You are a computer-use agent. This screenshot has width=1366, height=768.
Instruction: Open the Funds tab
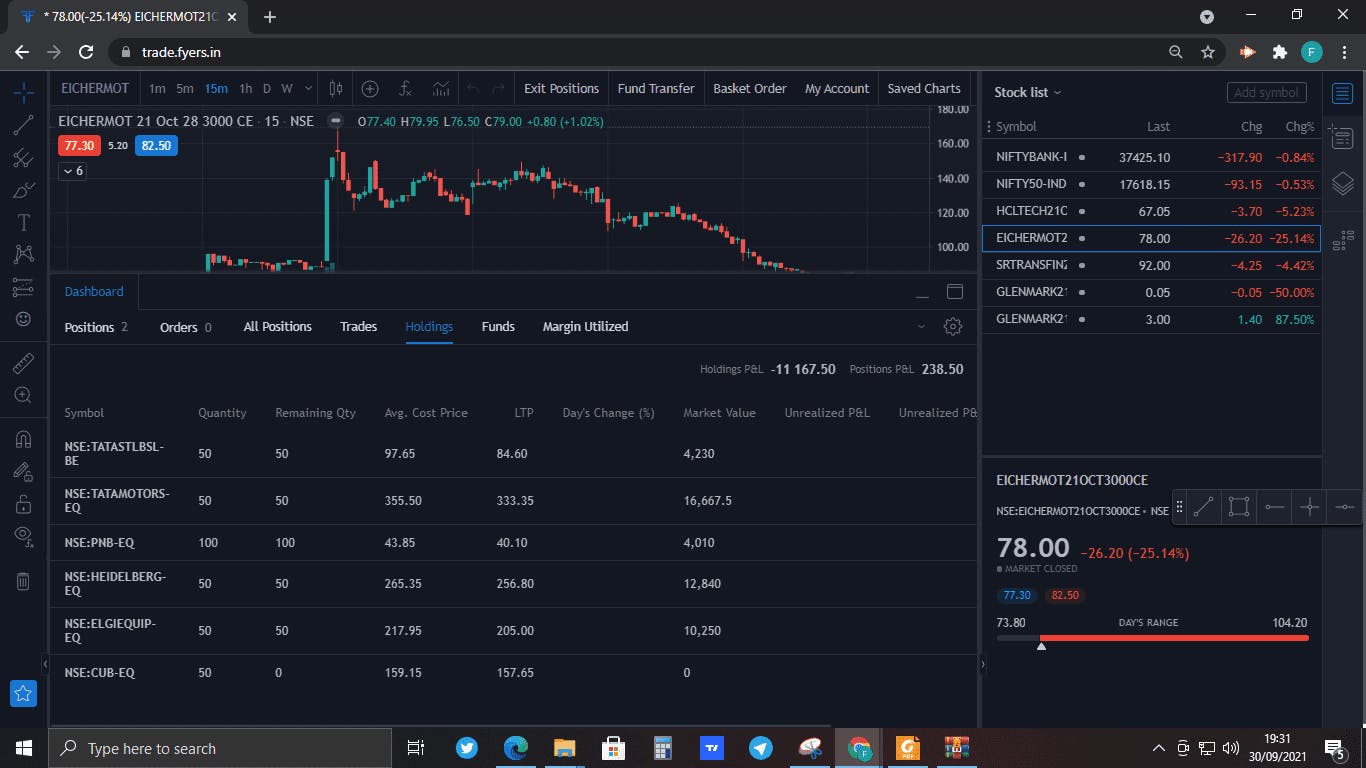pyautogui.click(x=498, y=327)
